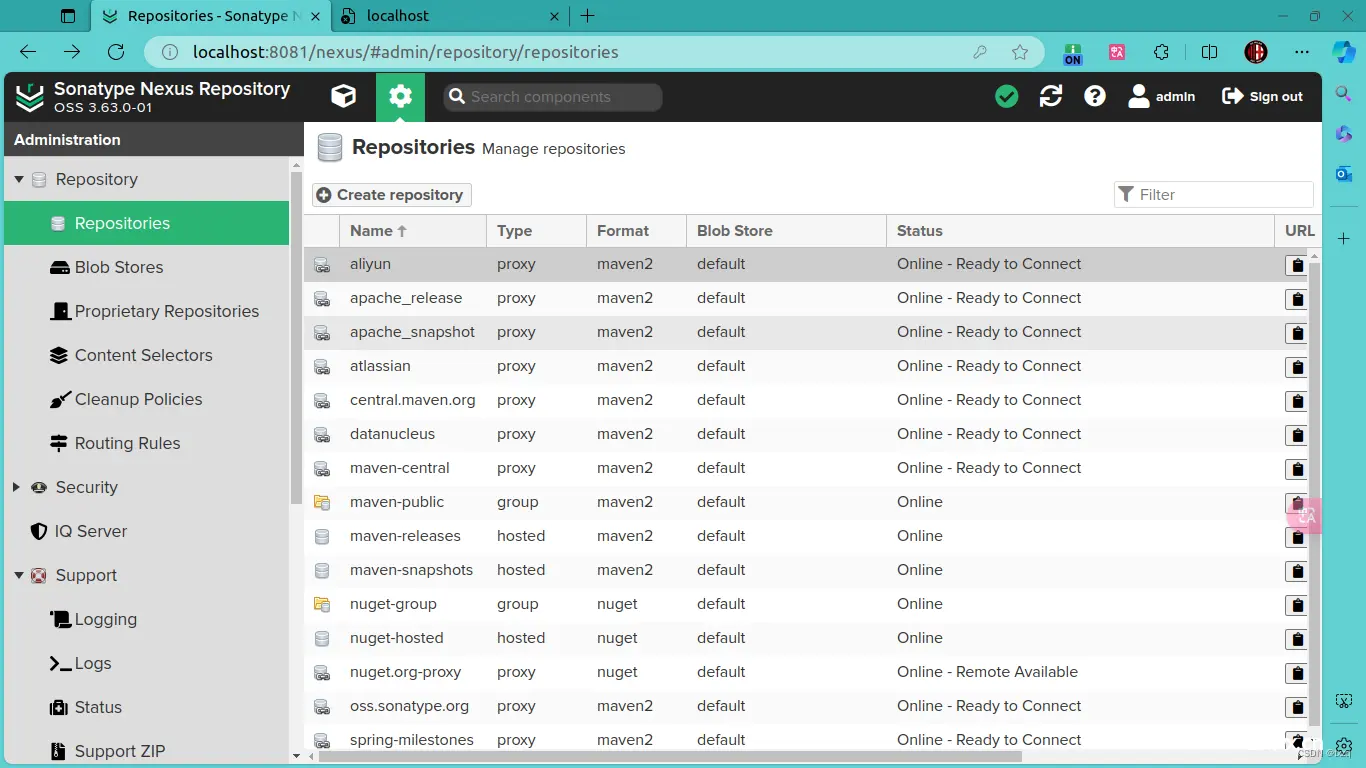
Task: Click Sign out
Action: (x=1263, y=96)
